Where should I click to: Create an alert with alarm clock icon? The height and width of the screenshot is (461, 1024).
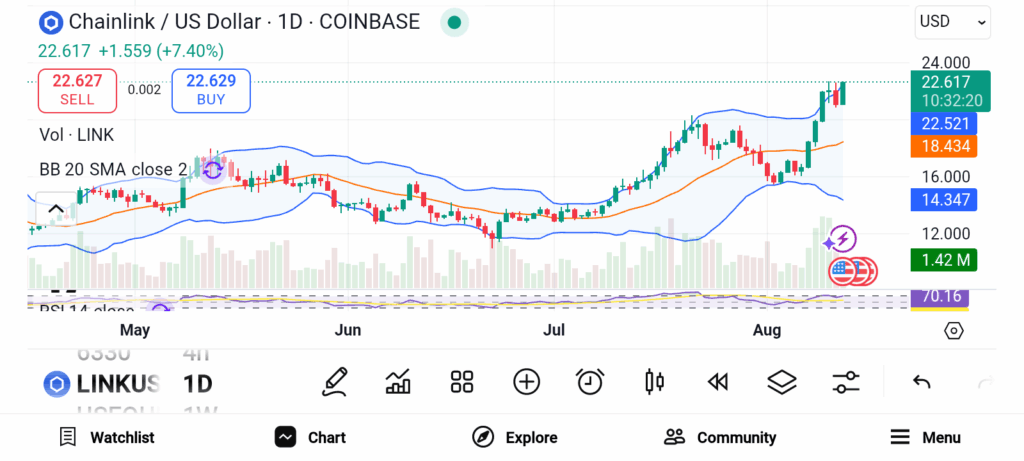point(590,381)
